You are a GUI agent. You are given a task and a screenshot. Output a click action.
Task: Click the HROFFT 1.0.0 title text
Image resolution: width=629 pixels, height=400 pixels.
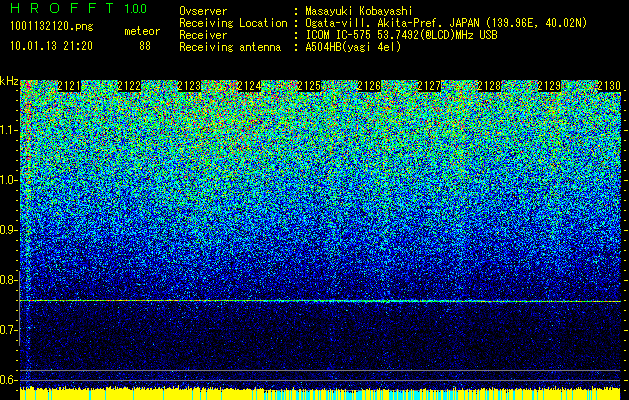coord(79,8)
